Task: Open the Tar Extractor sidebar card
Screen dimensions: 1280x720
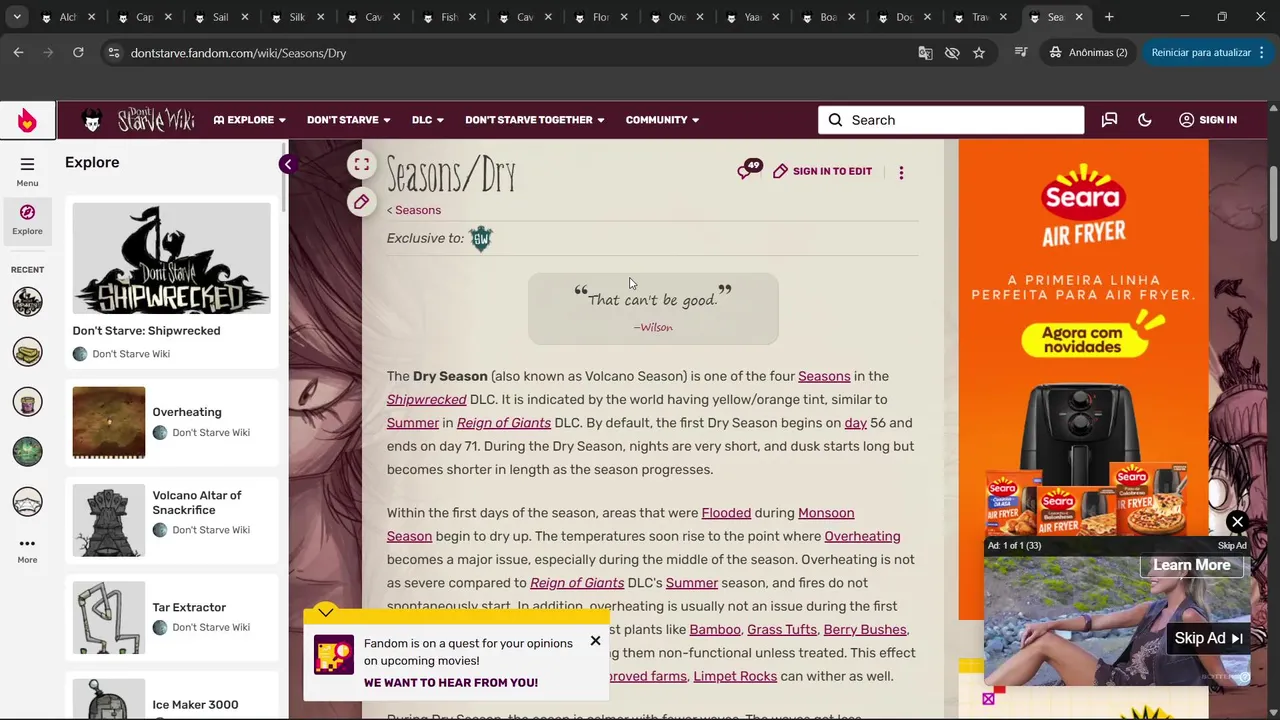Action: [171, 617]
